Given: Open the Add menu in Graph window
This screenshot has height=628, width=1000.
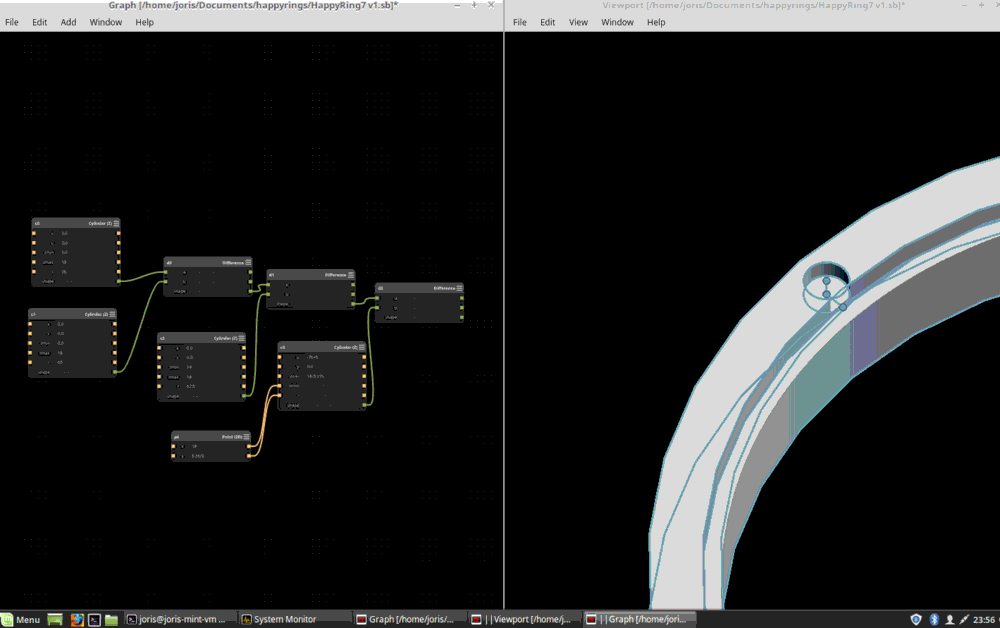Looking at the screenshot, I should click(x=68, y=22).
